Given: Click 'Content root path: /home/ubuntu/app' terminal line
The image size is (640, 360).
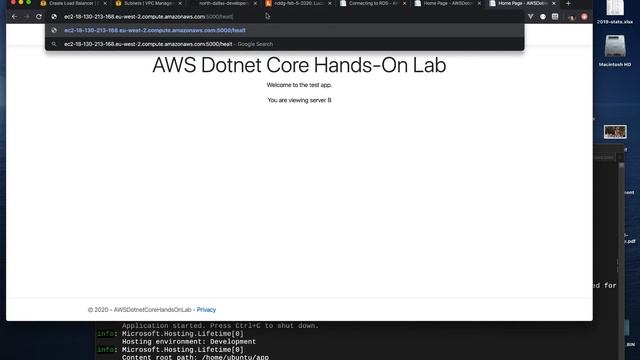Looking at the screenshot, I should coord(195,357).
